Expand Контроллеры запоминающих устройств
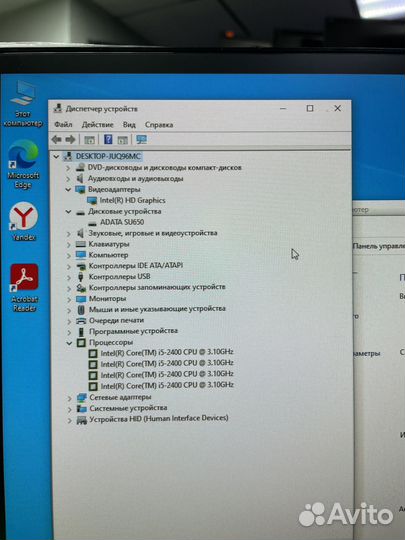 coord(69,288)
